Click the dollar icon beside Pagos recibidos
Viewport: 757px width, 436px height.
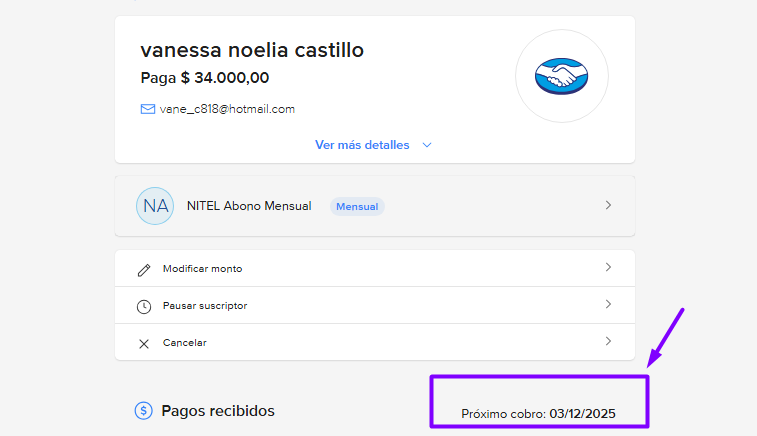pos(144,410)
